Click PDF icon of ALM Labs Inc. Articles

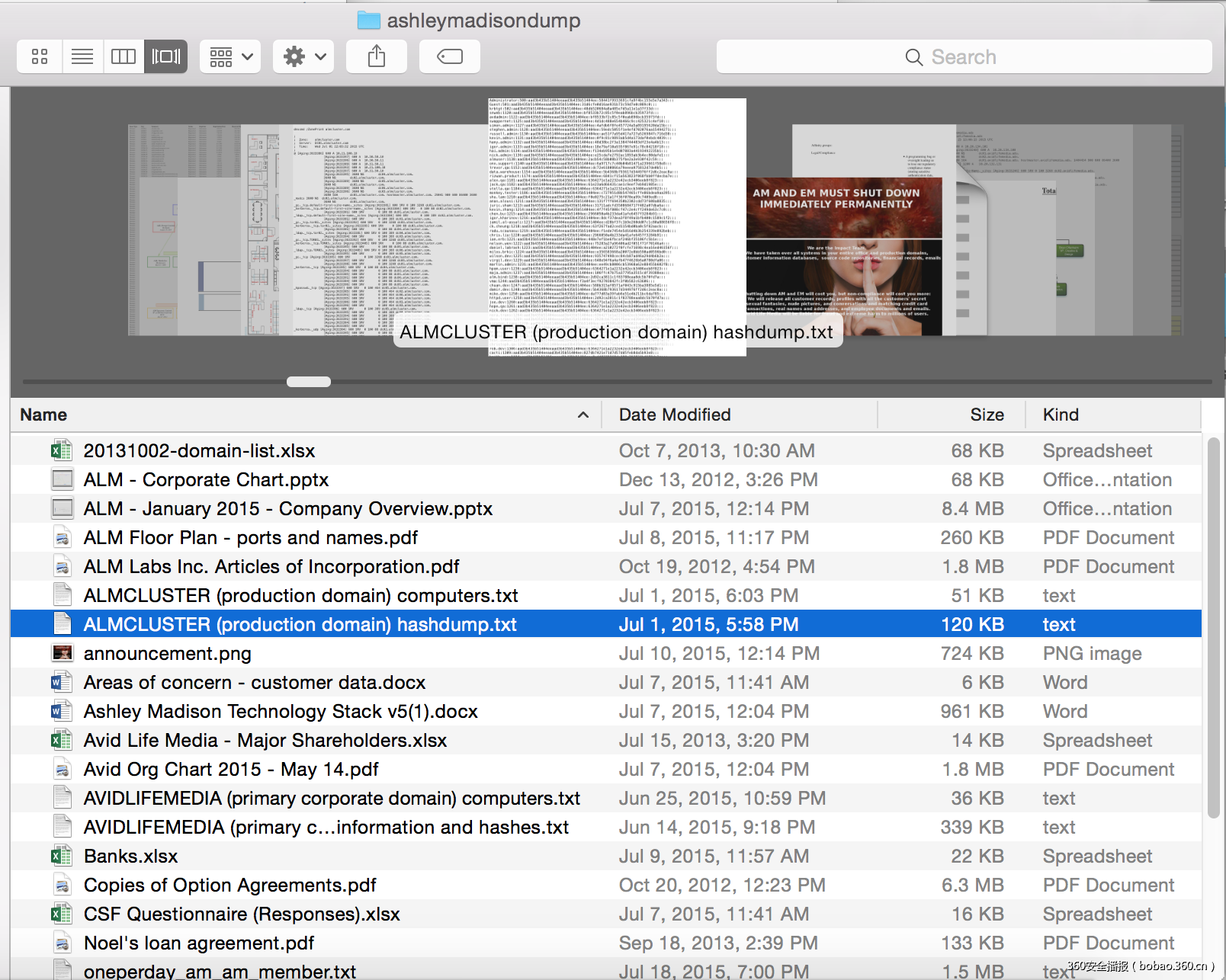(x=62, y=566)
